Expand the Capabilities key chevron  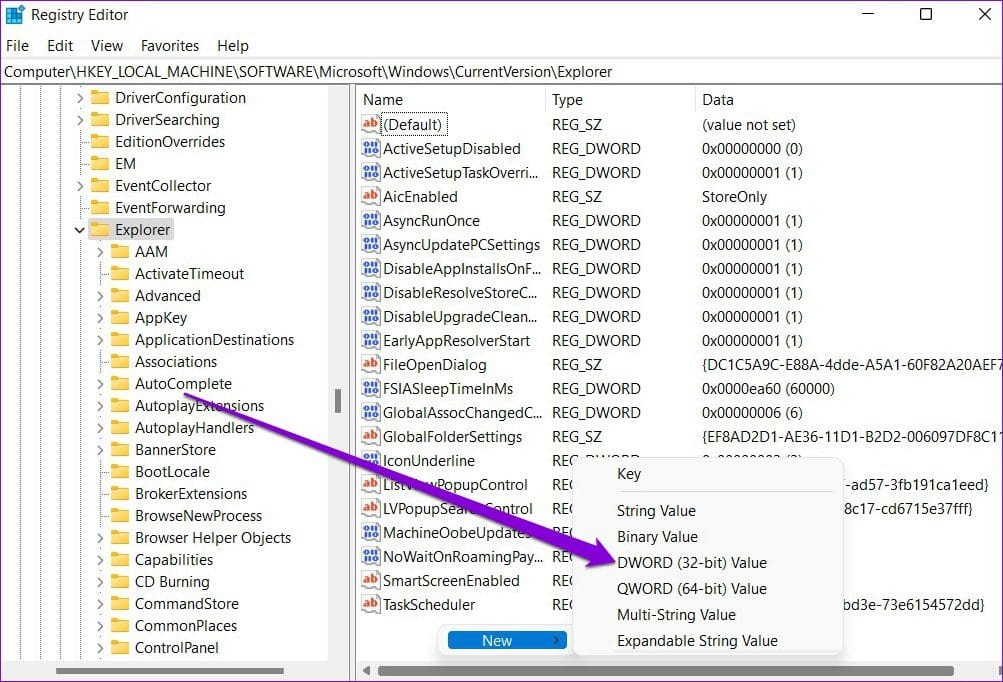[x=100, y=560]
